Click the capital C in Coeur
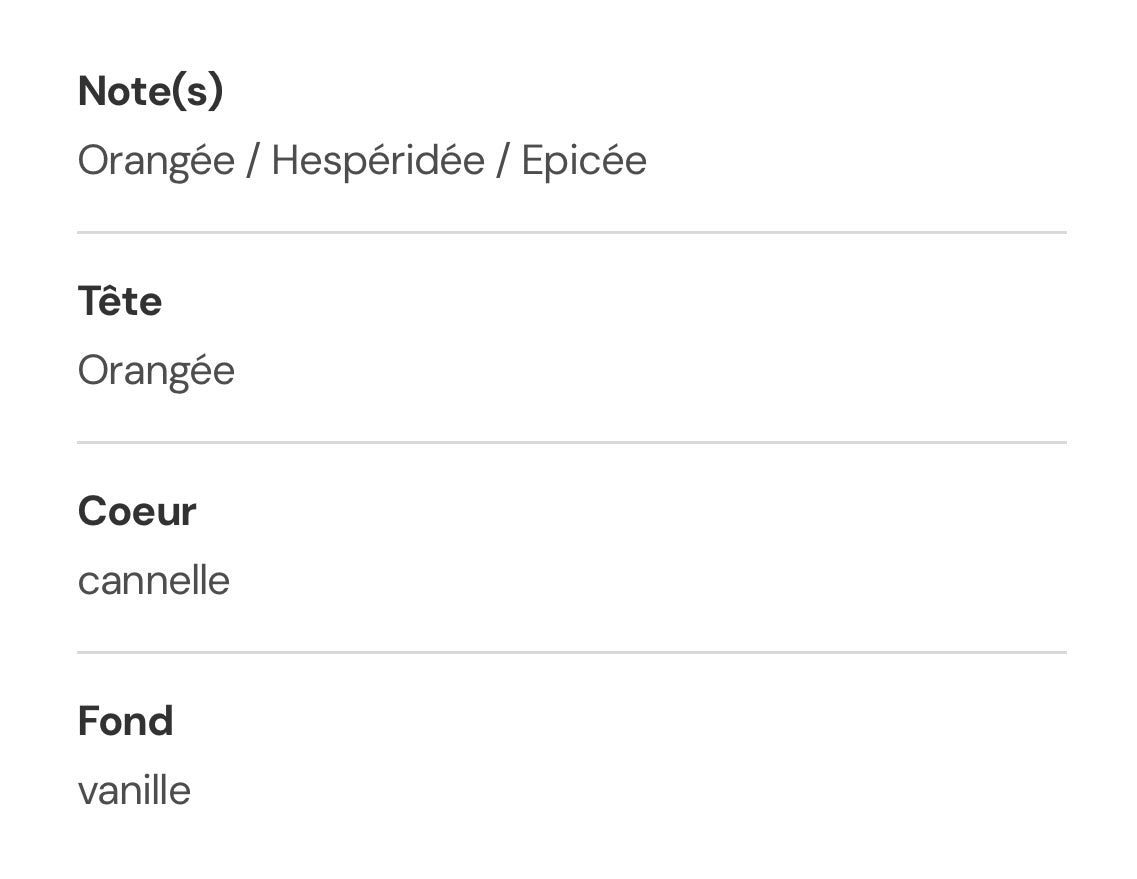 90,511
